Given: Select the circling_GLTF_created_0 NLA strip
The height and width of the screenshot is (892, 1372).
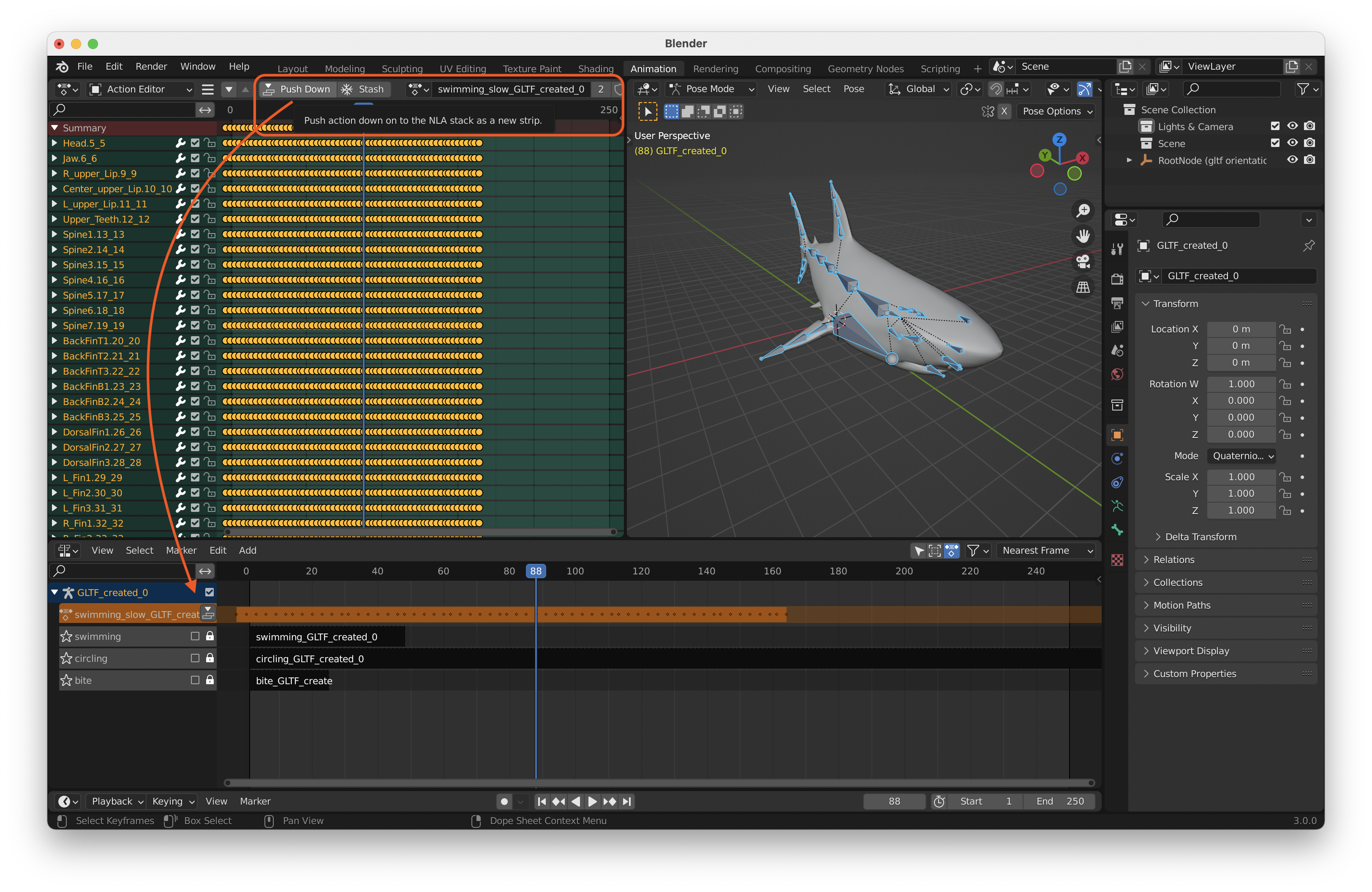Looking at the screenshot, I should click(x=675, y=658).
